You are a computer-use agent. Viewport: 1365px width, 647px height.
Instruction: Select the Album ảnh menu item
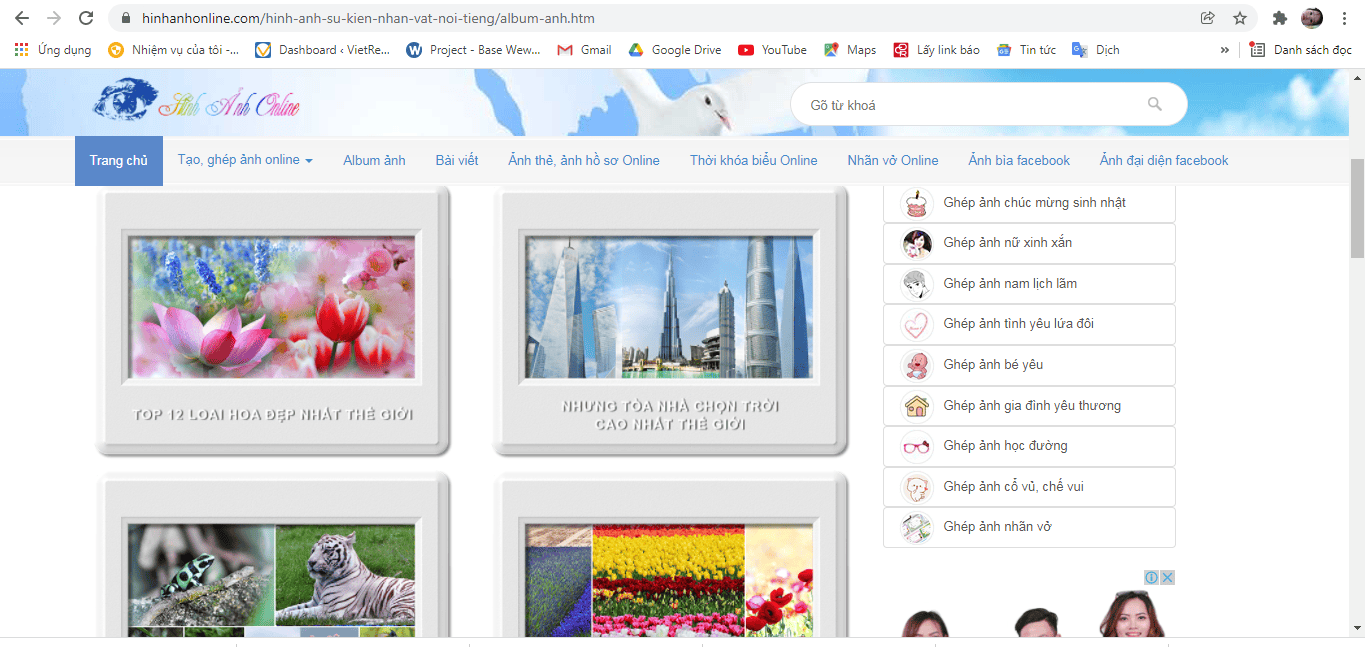(374, 160)
